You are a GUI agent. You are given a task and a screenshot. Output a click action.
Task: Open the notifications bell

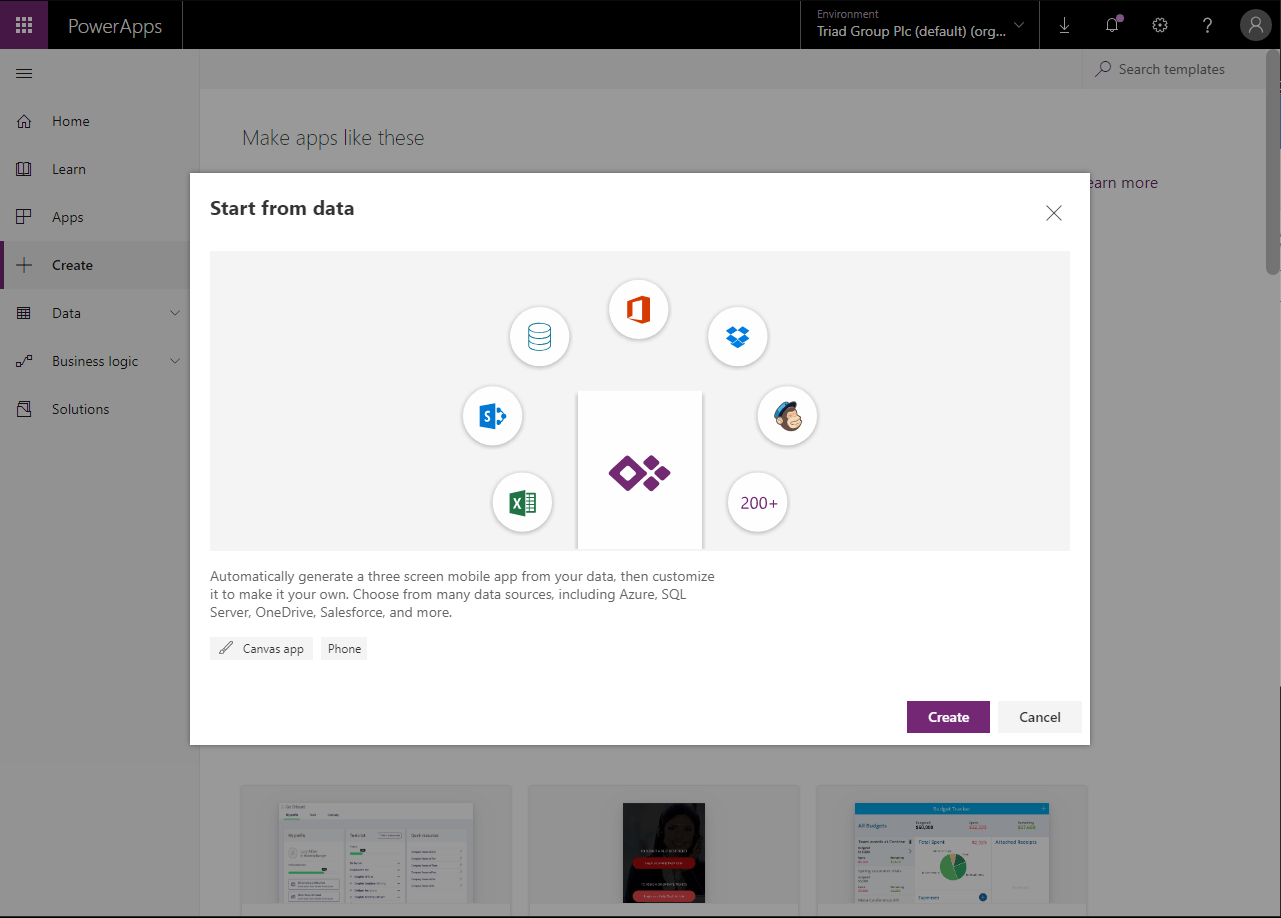click(x=1112, y=25)
